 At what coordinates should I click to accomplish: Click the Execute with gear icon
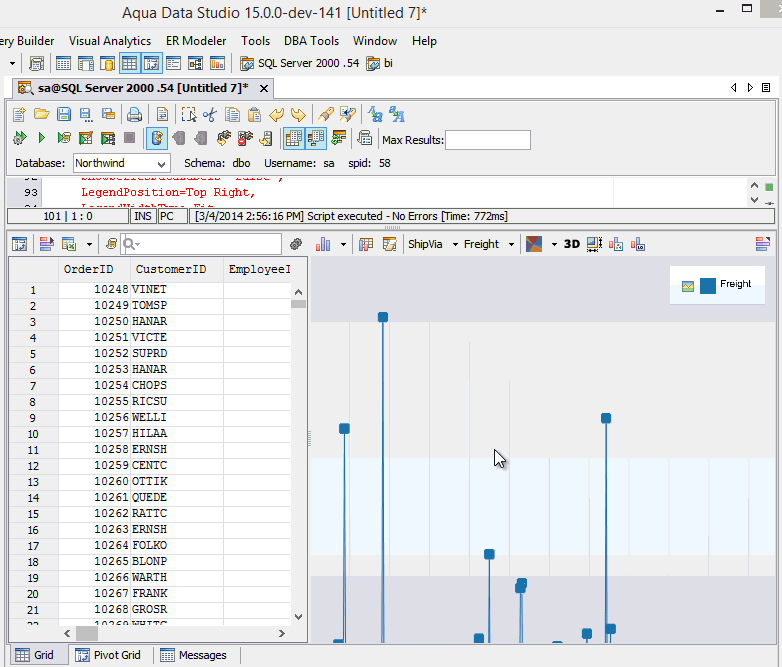click(19, 138)
